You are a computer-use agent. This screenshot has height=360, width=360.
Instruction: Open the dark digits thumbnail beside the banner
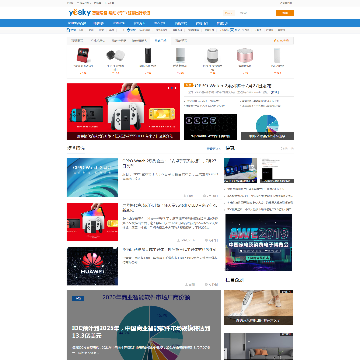210,127
